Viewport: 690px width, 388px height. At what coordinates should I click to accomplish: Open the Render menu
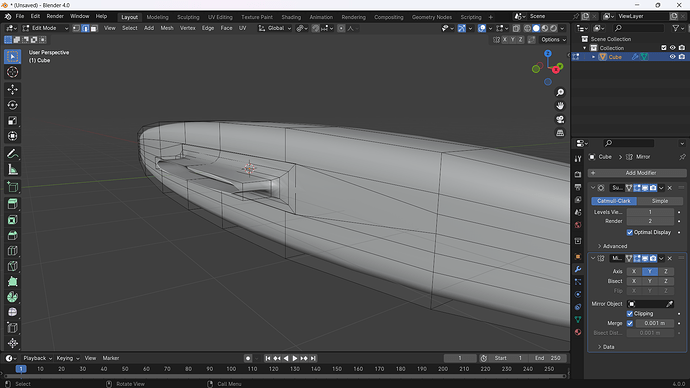tap(55, 16)
